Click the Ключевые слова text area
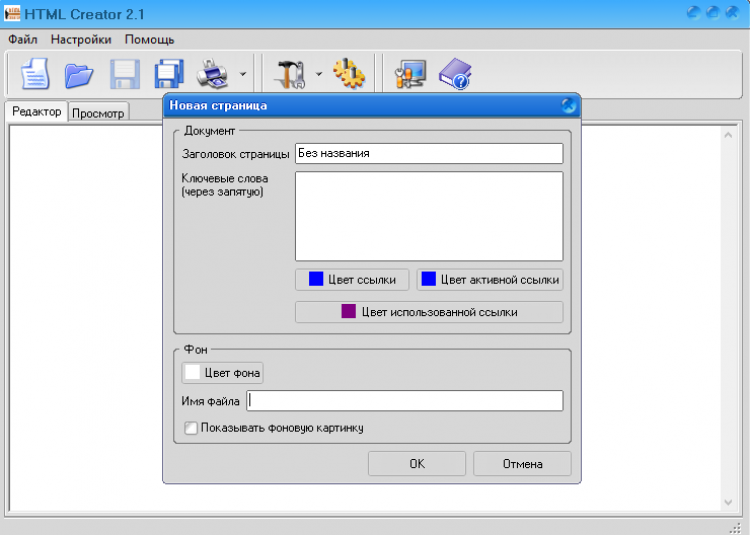Image resolution: width=750 pixels, height=535 pixels. [429, 216]
